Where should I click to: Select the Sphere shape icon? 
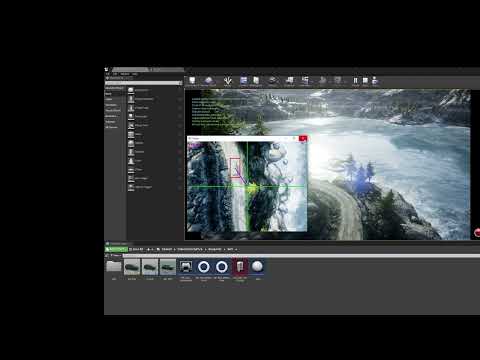(x=131, y=143)
